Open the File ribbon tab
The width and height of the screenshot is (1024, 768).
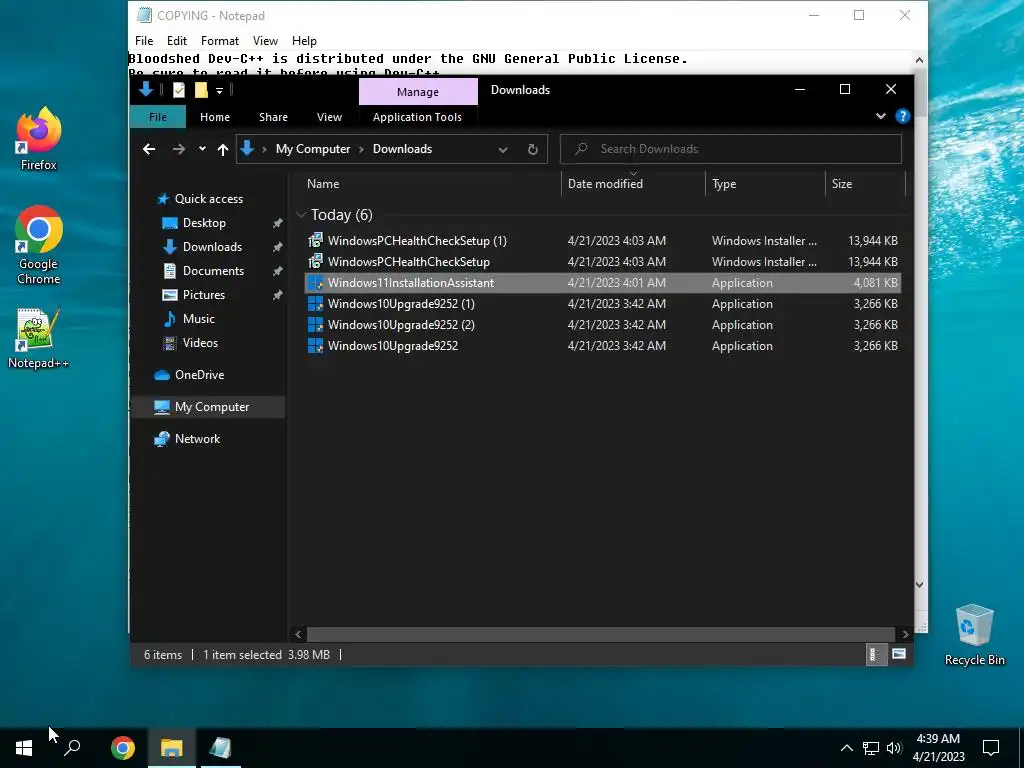coord(158,117)
